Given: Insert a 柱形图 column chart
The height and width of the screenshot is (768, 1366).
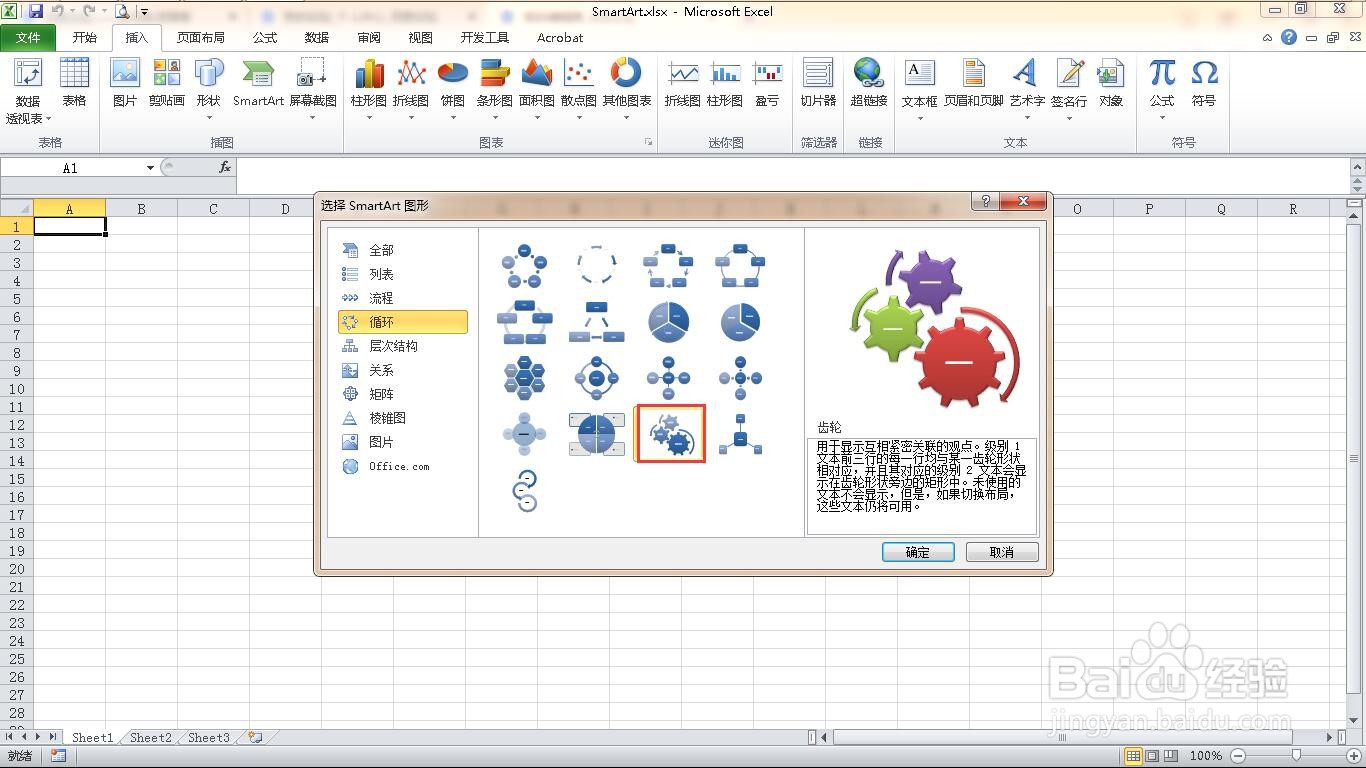Looking at the screenshot, I should (369, 90).
